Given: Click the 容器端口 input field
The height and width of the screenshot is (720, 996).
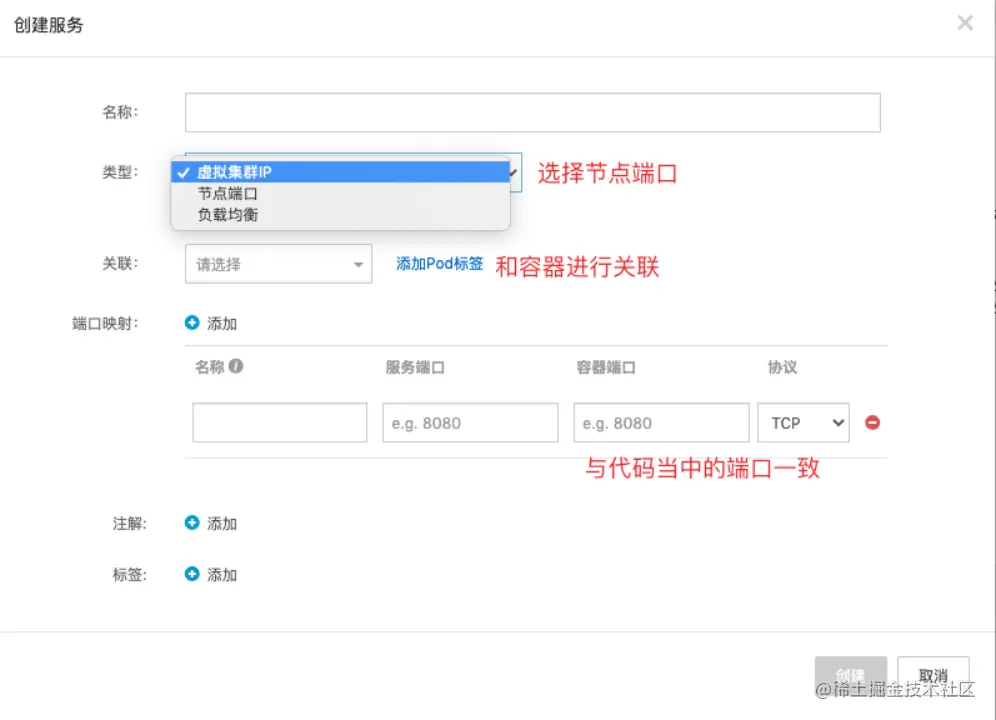Looking at the screenshot, I should (x=661, y=423).
